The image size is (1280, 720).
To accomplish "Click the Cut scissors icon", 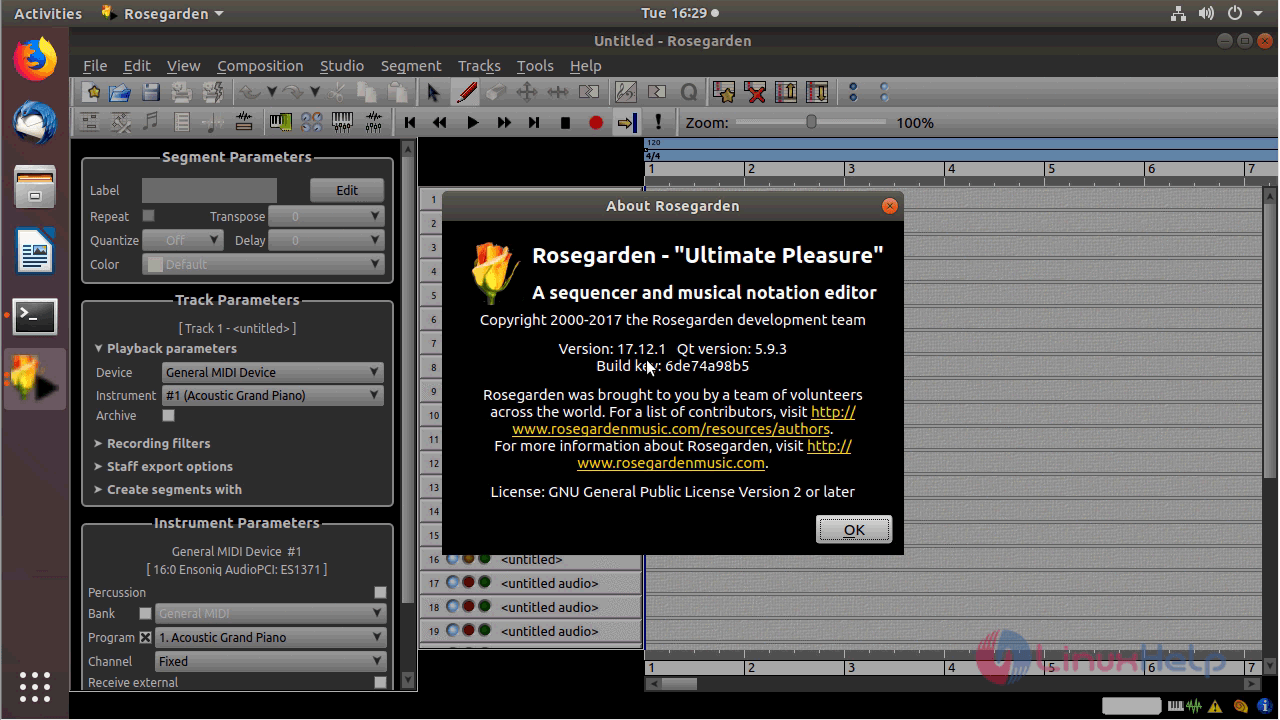I will (337, 92).
